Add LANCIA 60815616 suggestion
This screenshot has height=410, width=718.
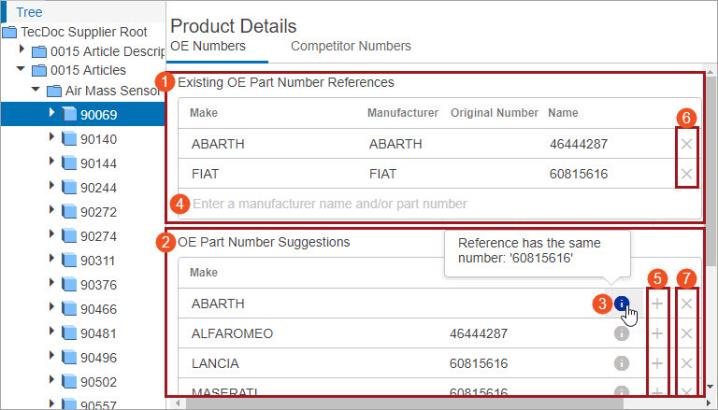coord(657,363)
